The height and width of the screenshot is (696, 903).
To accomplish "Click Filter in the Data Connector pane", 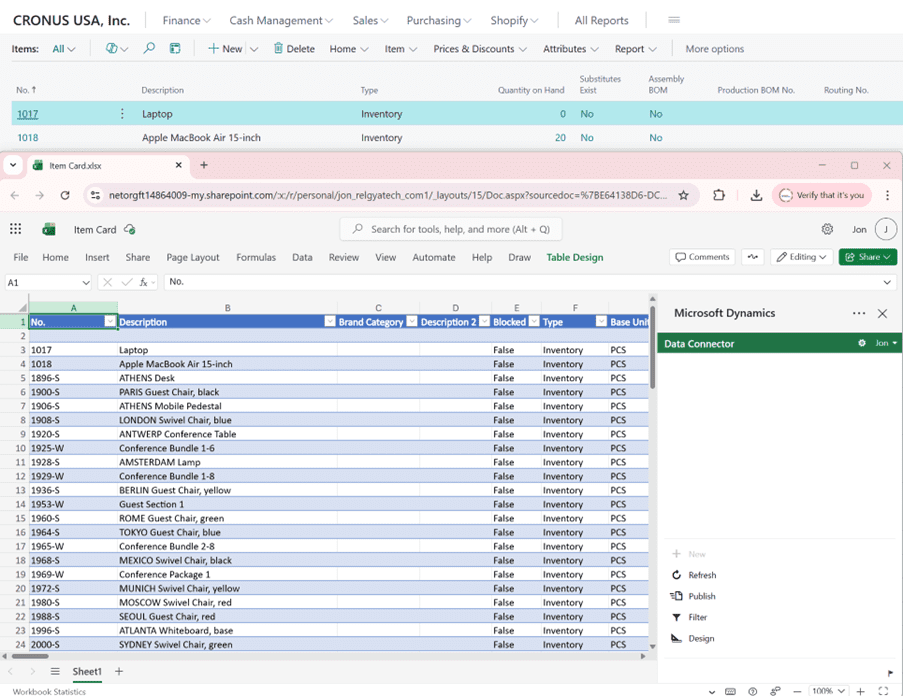I will coord(697,617).
